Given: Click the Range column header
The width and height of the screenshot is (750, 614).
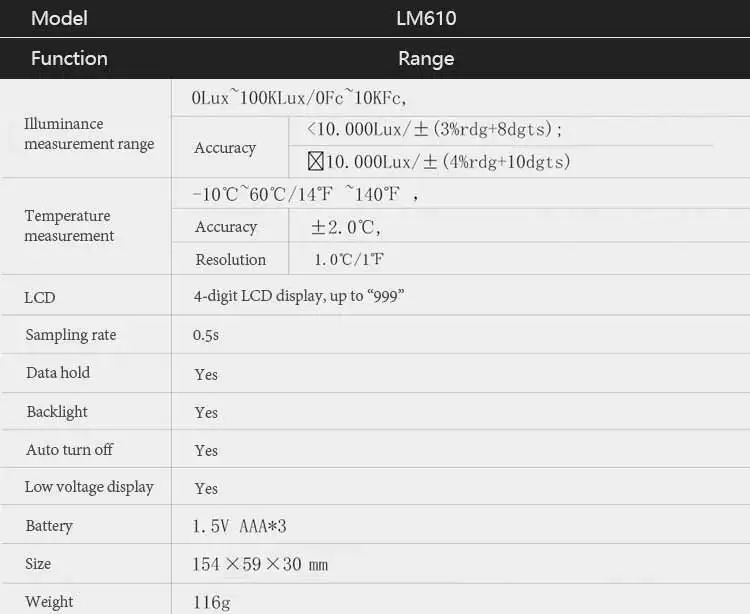Looking at the screenshot, I should [426, 59].
